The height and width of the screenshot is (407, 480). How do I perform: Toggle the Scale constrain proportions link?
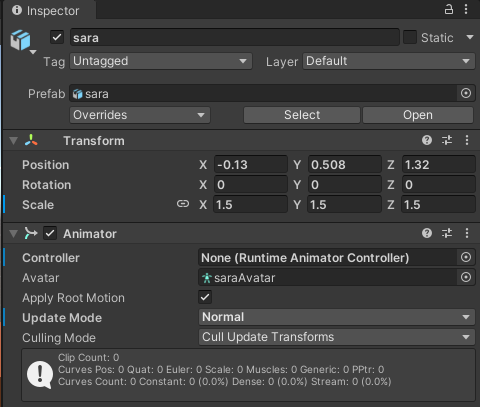pyautogui.click(x=183, y=204)
